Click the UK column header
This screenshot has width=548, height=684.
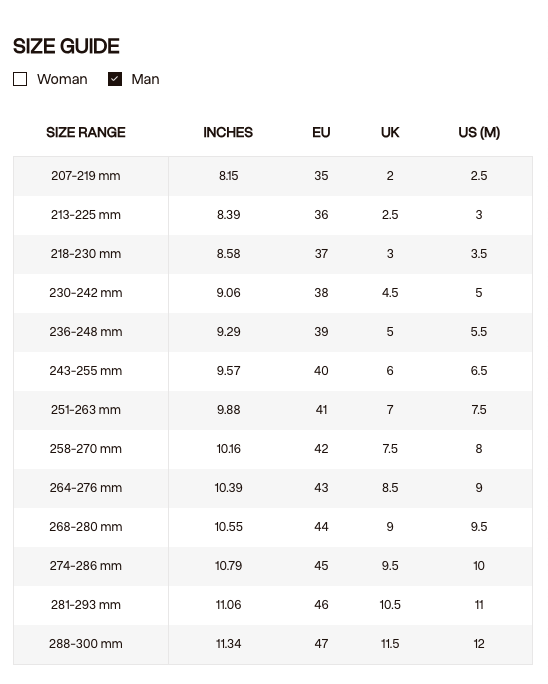coord(390,132)
